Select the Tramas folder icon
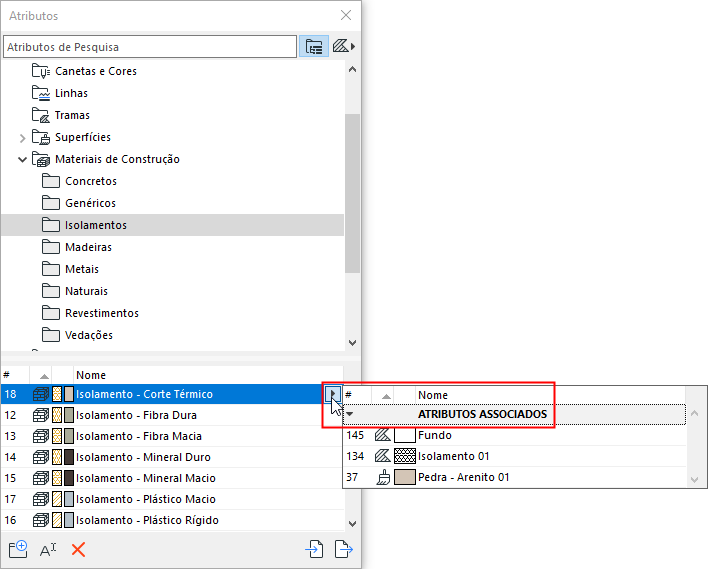This screenshot has width=708, height=569. tap(41, 115)
